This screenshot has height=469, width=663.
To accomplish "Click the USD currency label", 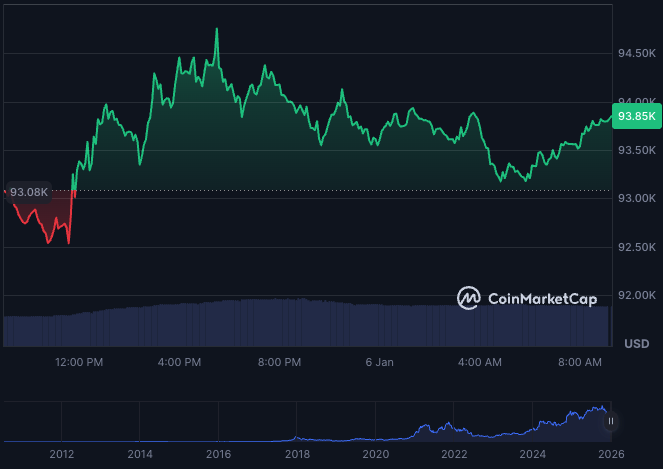I will [636, 343].
